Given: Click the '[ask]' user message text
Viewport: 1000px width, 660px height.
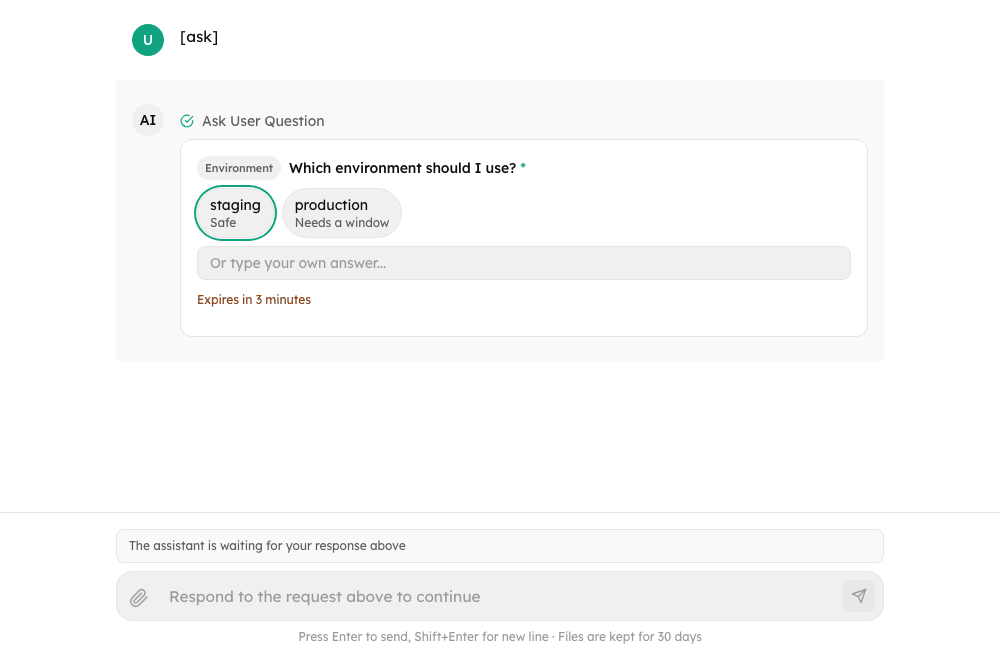Looking at the screenshot, I should tap(199, 37).
